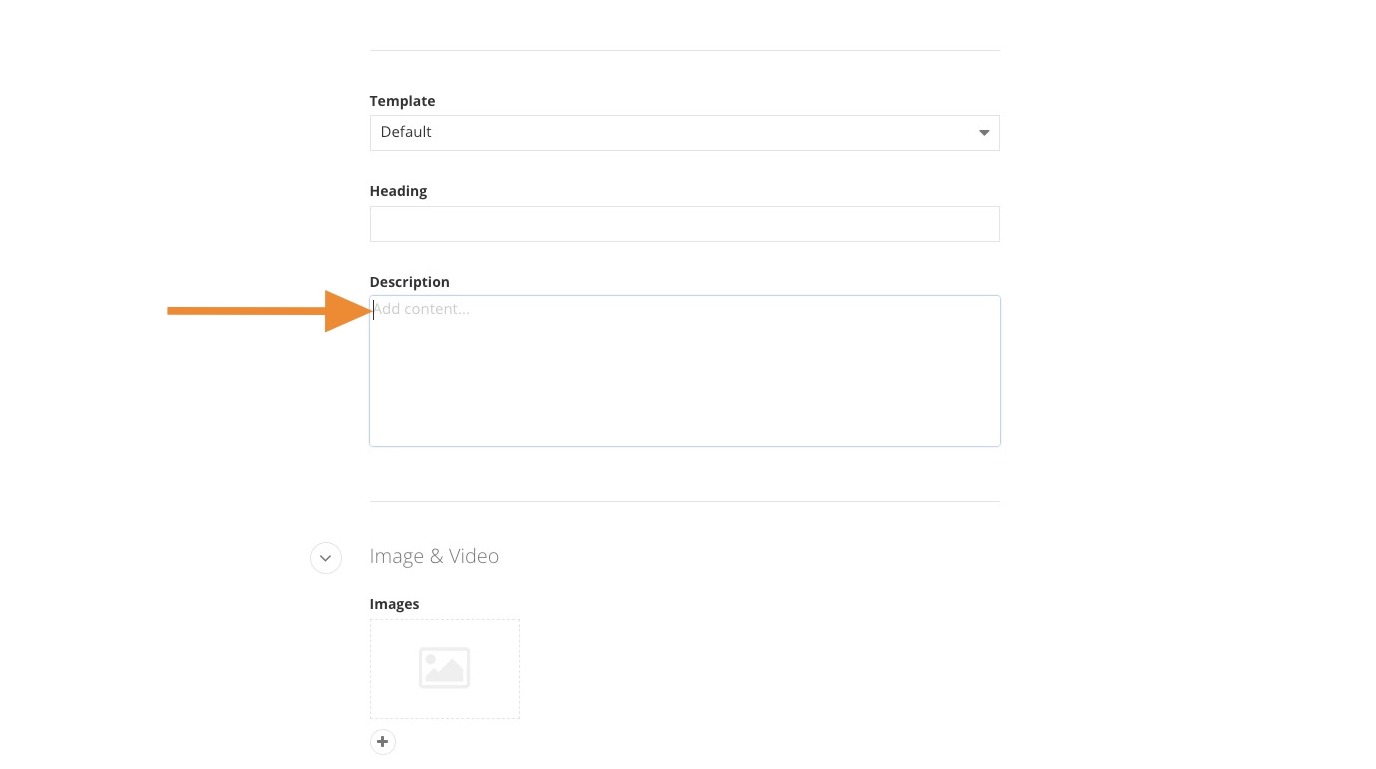Image resolution: width=1376 pixels, height=769 pixels.
Task: Click the picture icon inside image placeholder
Action: [444, 668]
